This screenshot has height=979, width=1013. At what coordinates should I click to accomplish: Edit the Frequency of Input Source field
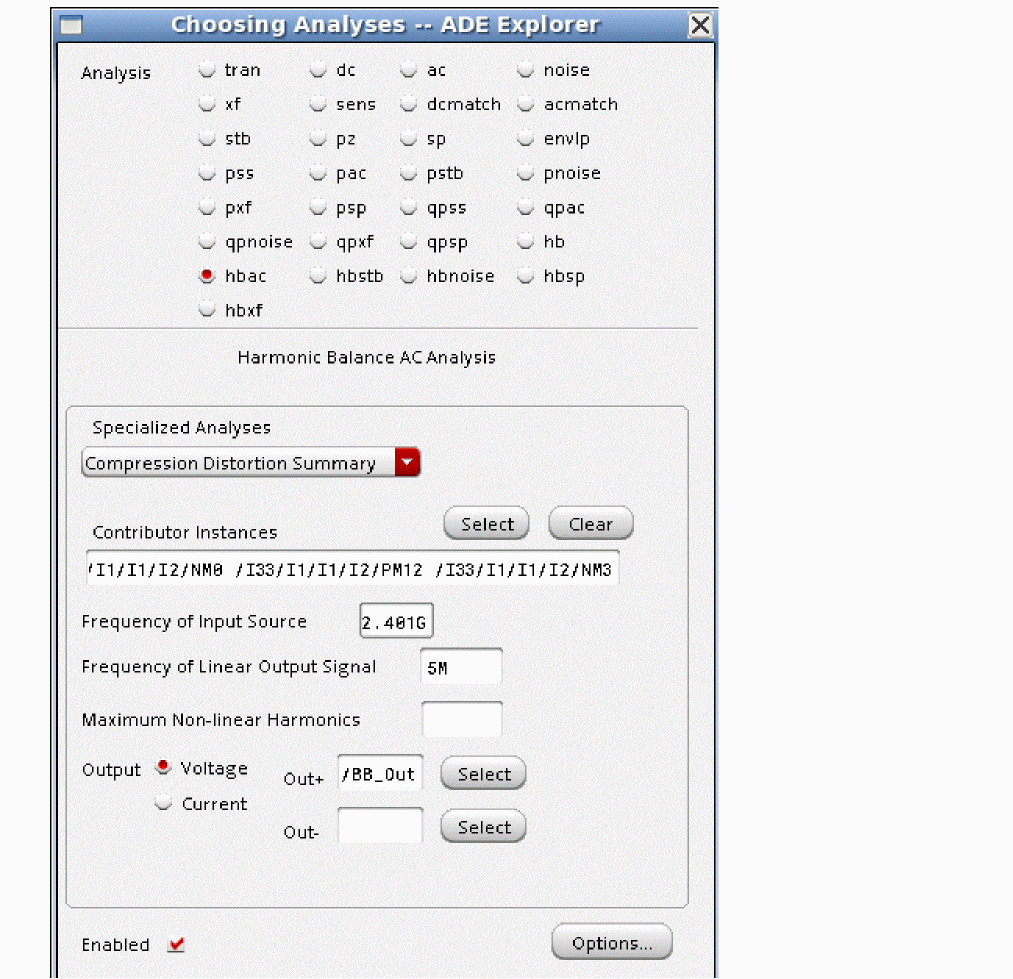coord(396,623)
